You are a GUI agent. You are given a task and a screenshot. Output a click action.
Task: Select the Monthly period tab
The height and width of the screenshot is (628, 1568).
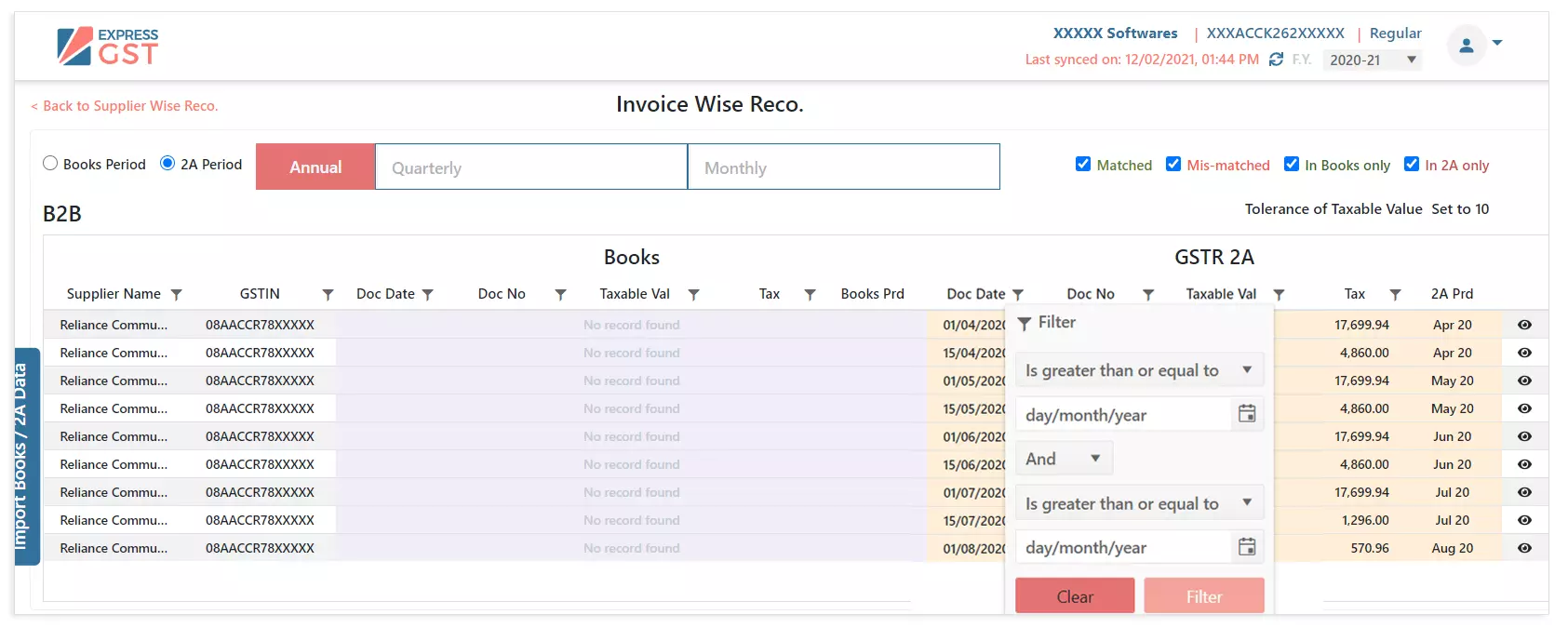(x=843, y=167)
